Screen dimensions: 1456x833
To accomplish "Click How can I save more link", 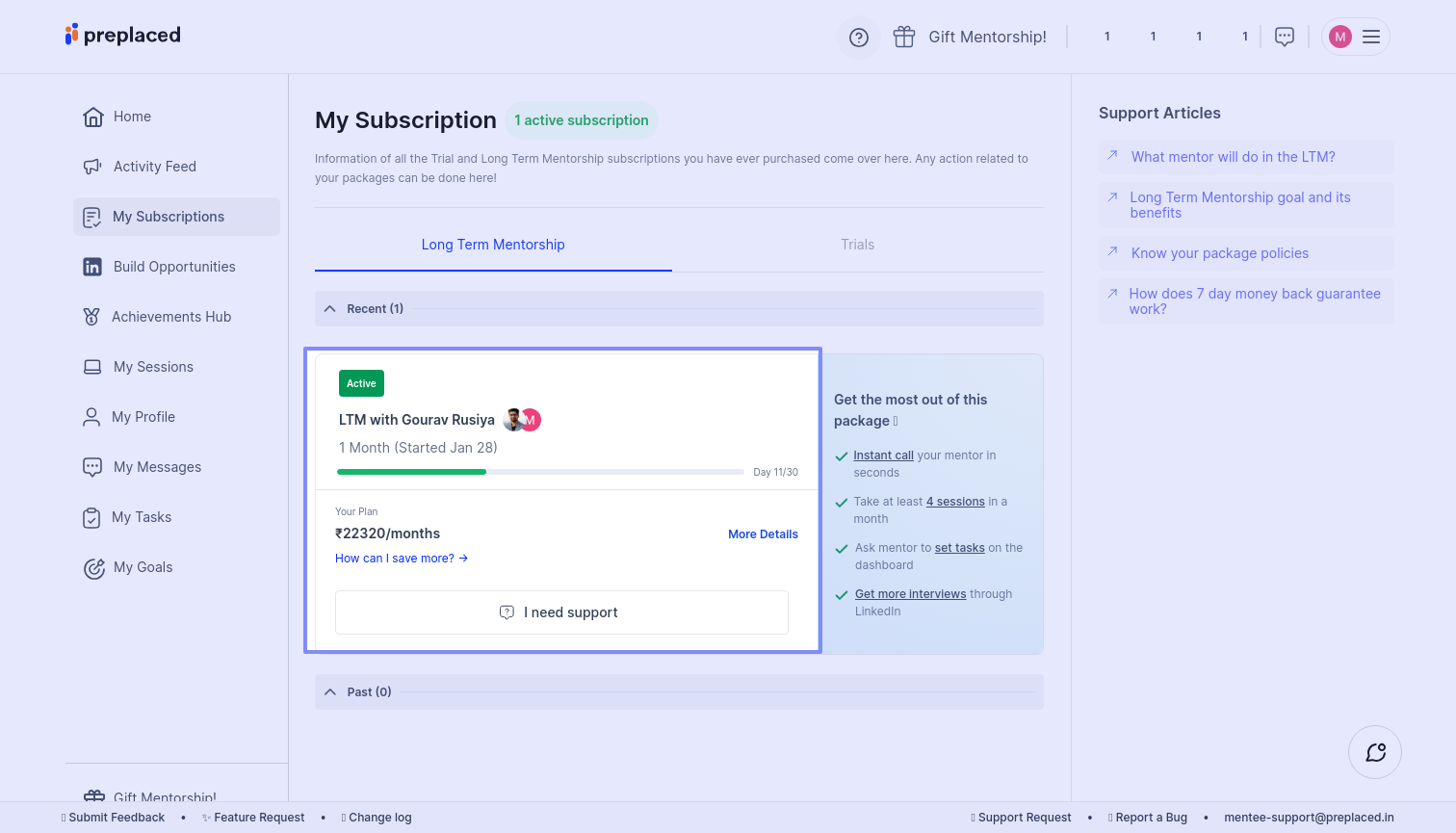I will pos(401,559).
